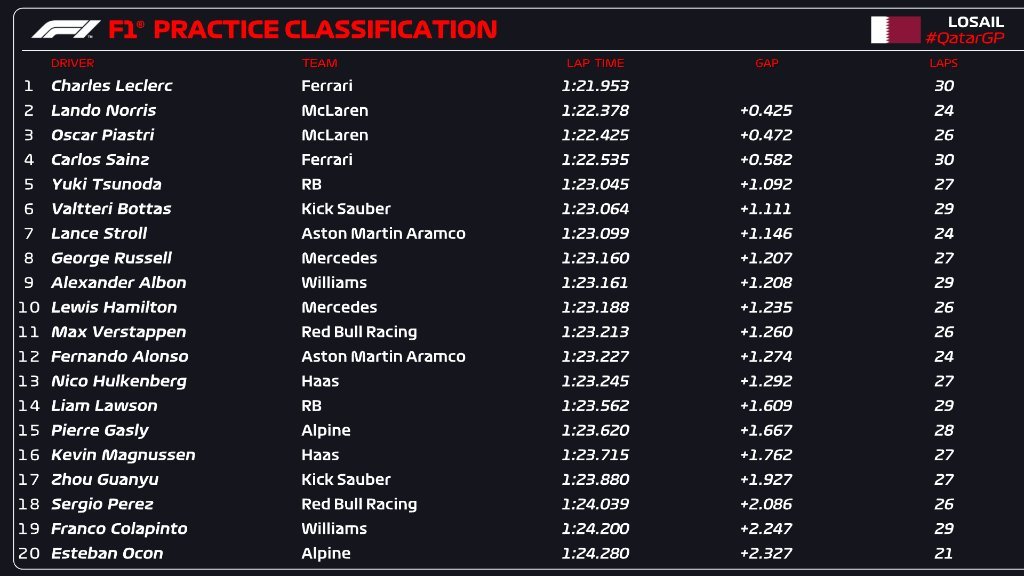
Task: Click Leclerc's lap time 1:21.953
Action: [595, 86]
